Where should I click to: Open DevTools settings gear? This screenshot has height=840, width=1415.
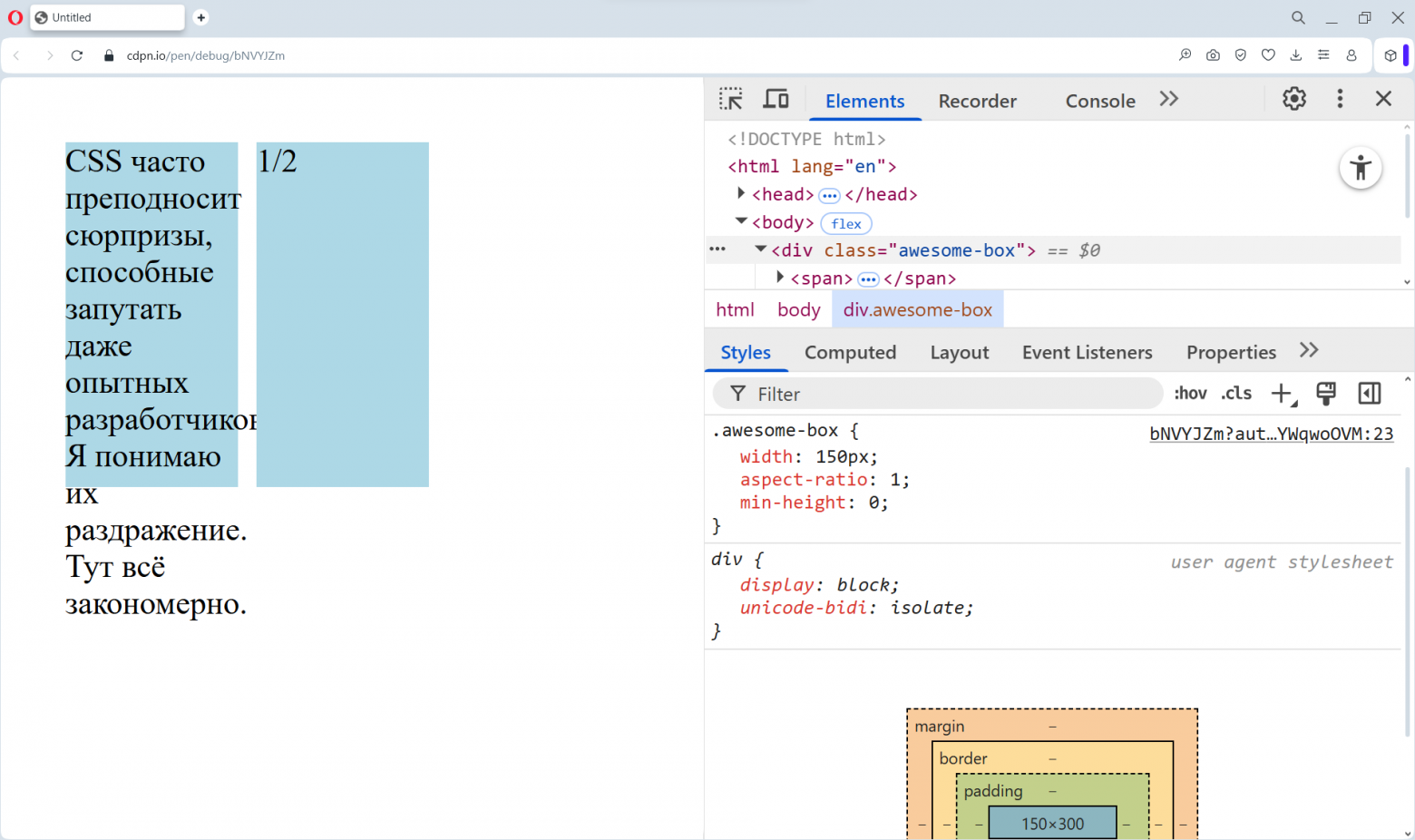pos(1293,98)
